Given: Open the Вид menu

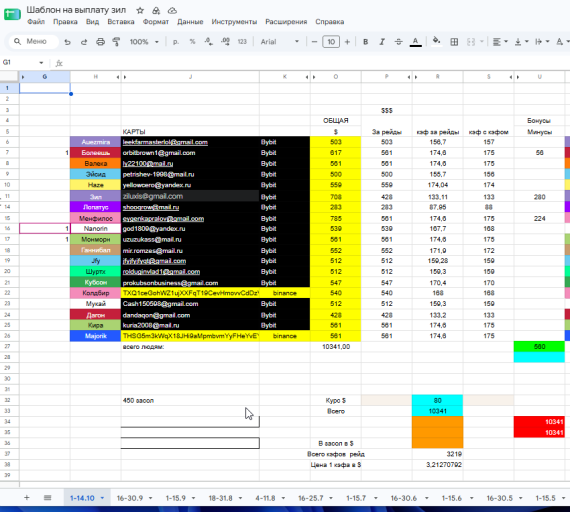Looking at the screenshot, I should [x=92, y=22].
